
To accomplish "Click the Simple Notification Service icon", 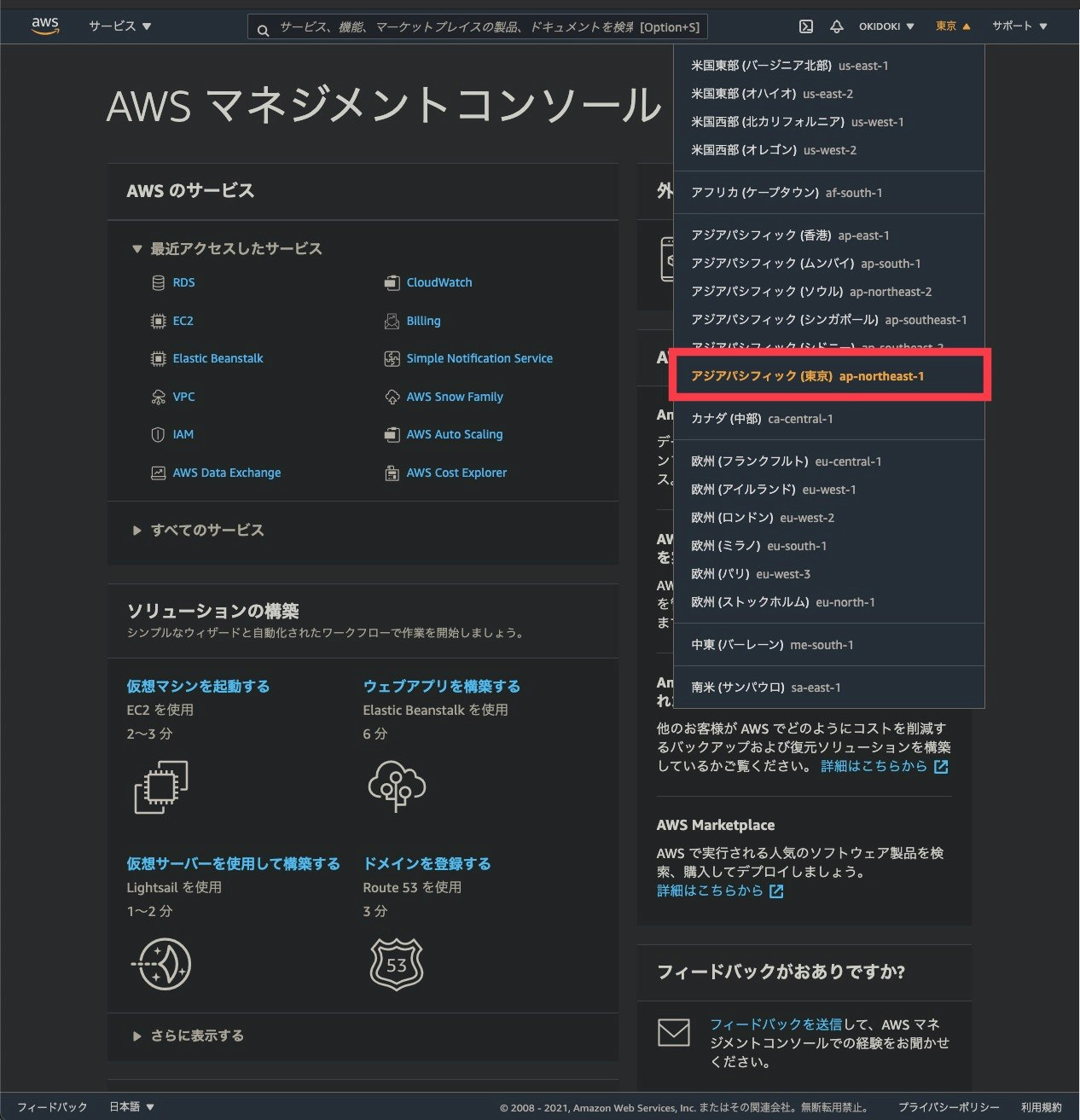I will pyautogui.click(x=392, y=358).
